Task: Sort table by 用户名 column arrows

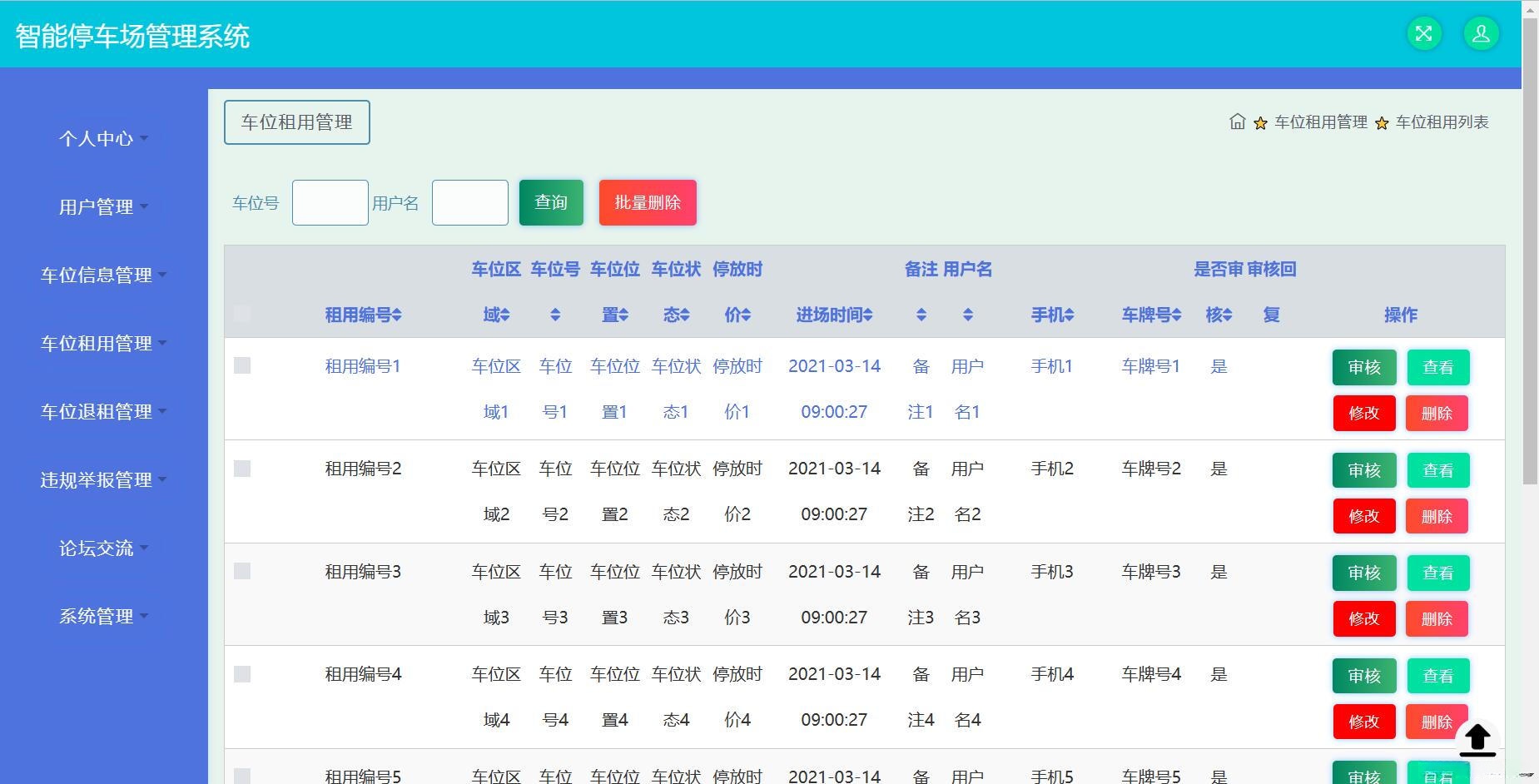Action: point(967,315)
